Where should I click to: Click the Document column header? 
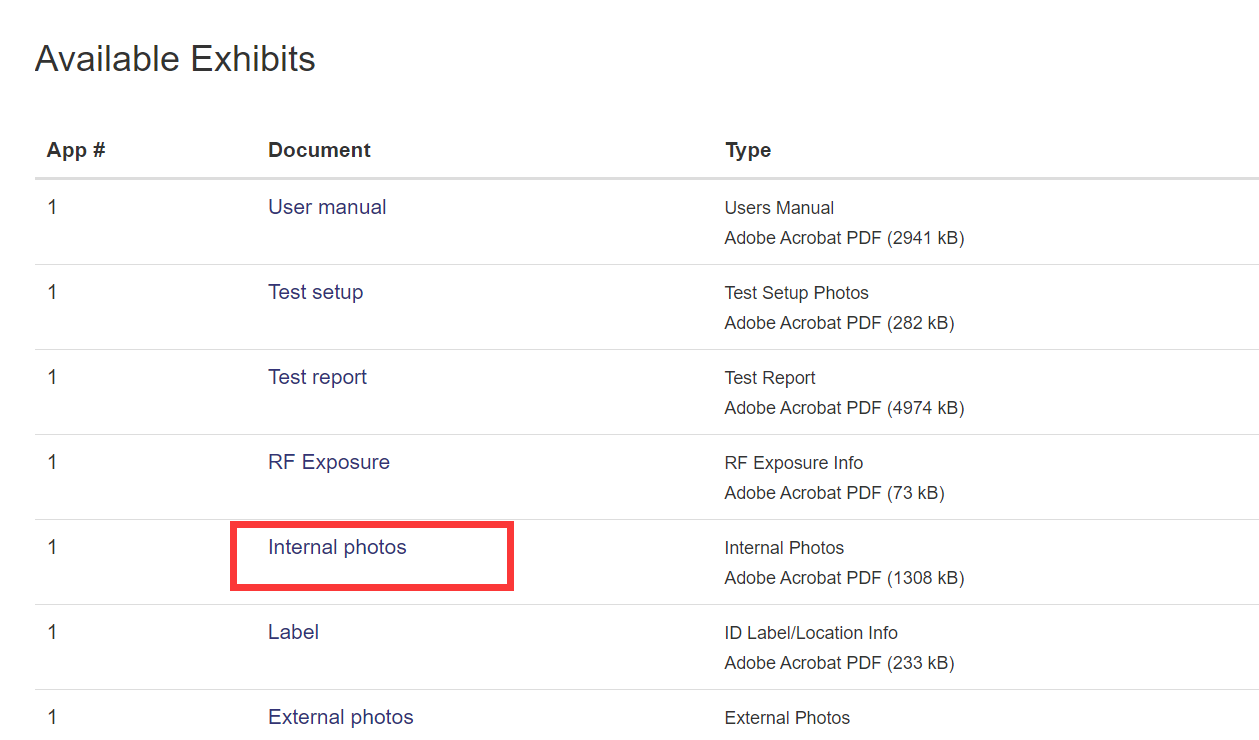coord(319,150)
